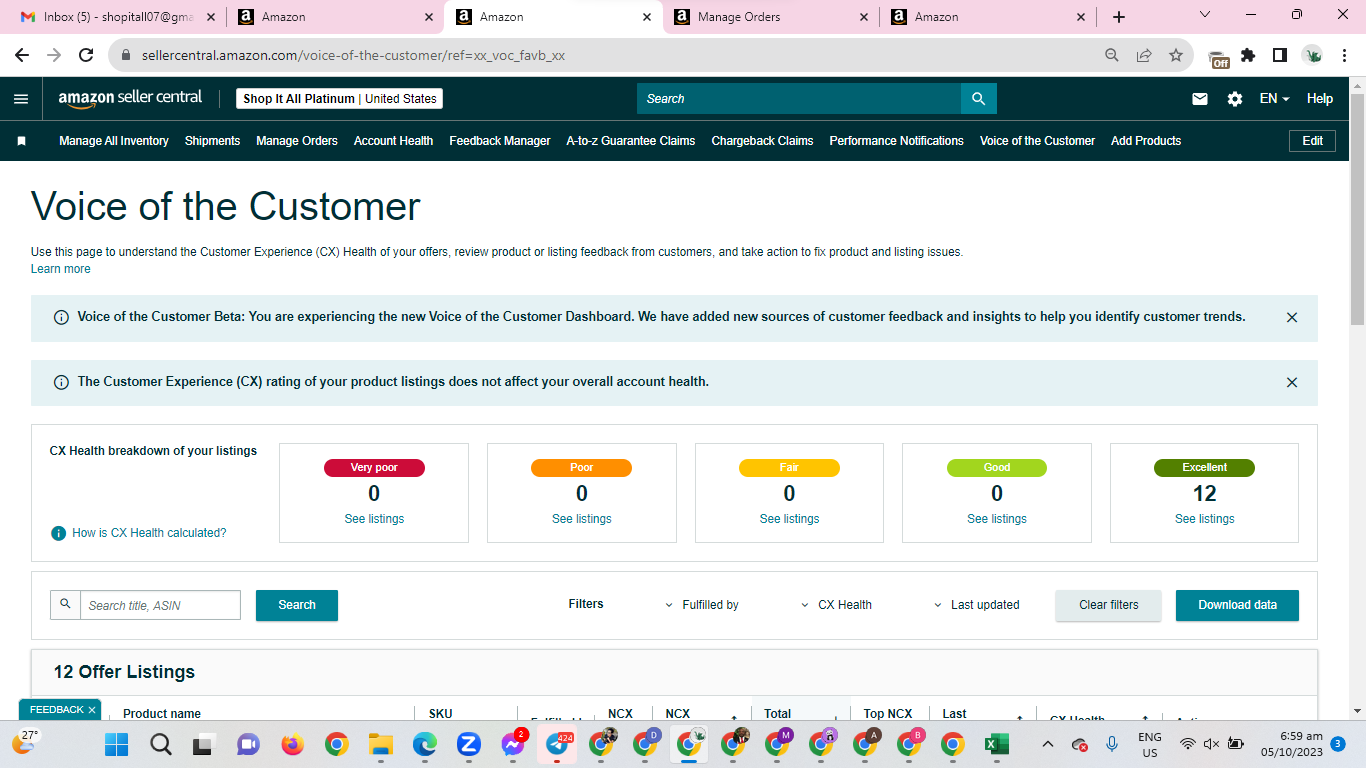Click the teal Search button for listings
The image size is (1366, 768).
click(x=297, y=605)
